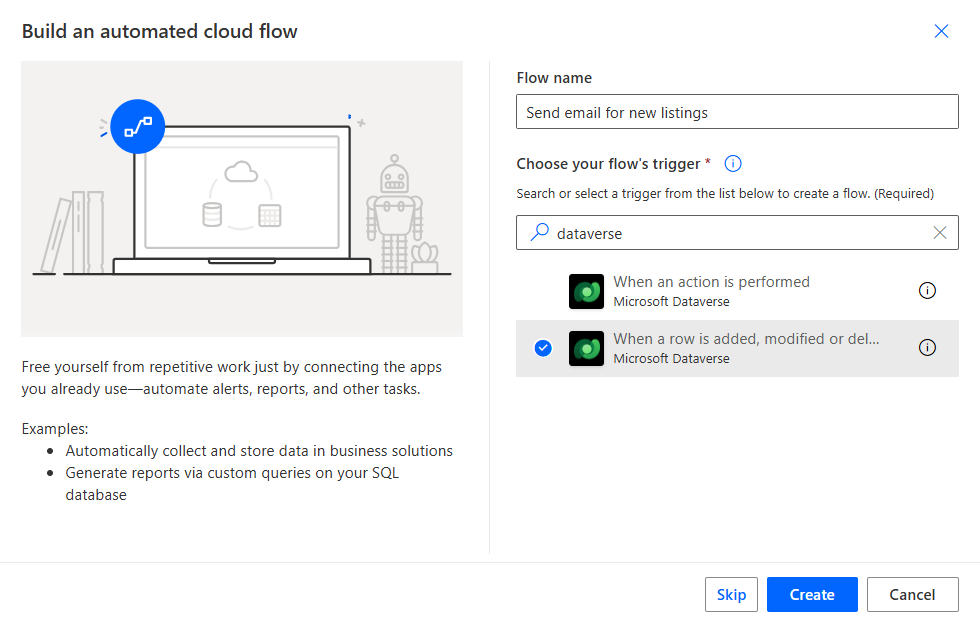This screenshot has height=621, width=980.
Task: Cancel the flow creation
Action: [912, 594]
